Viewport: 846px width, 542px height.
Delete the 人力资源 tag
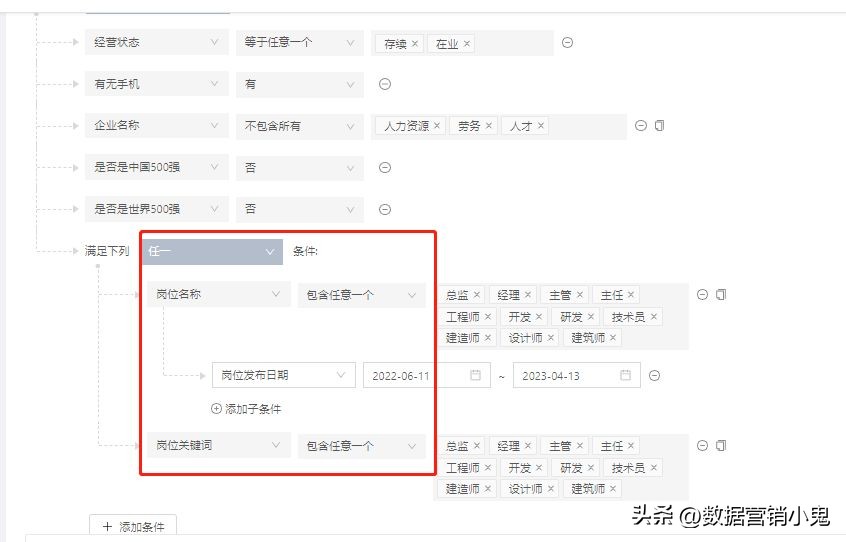point(437,126)
